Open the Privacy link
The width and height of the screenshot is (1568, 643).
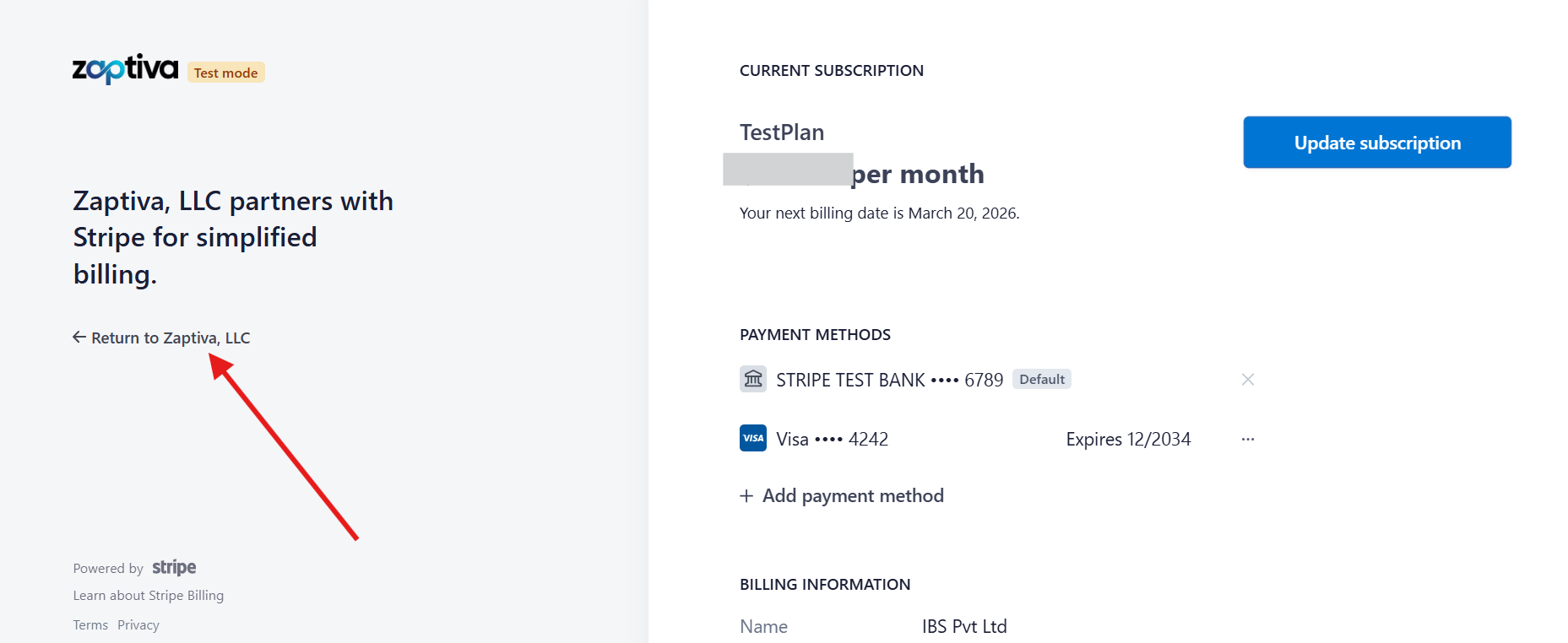coord(138,625)
